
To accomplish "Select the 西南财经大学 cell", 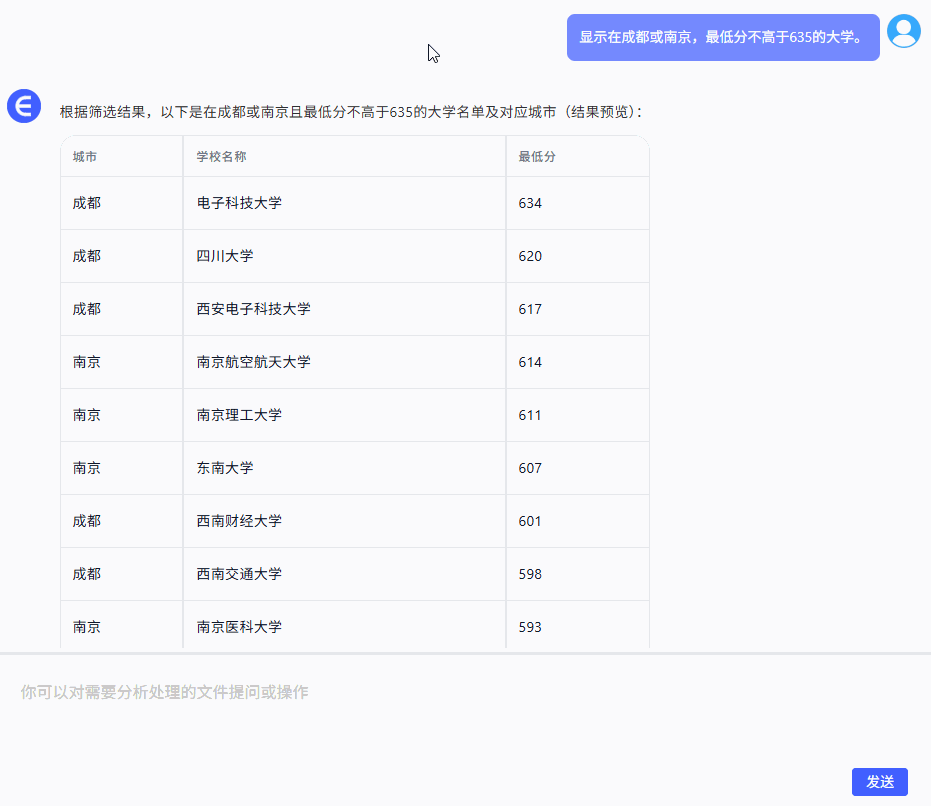I will click(344, 521).
